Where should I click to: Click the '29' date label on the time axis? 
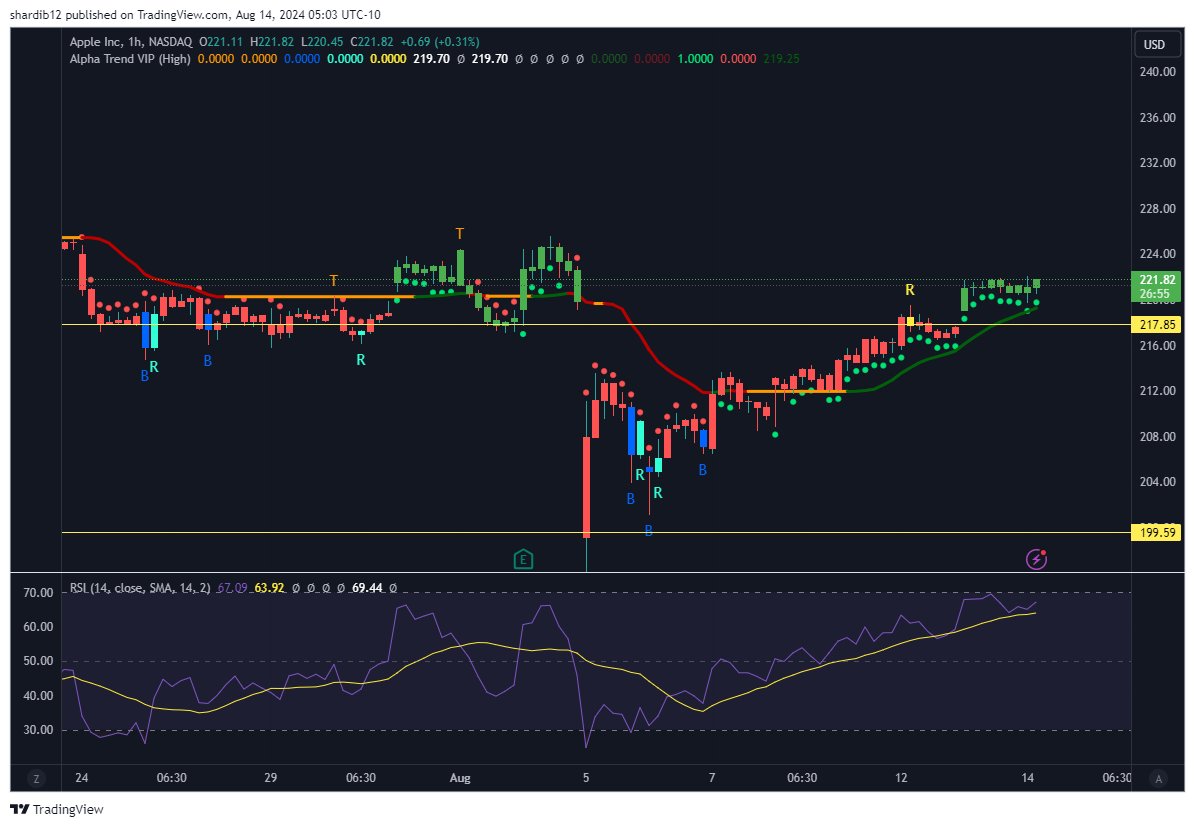point(271,778)
